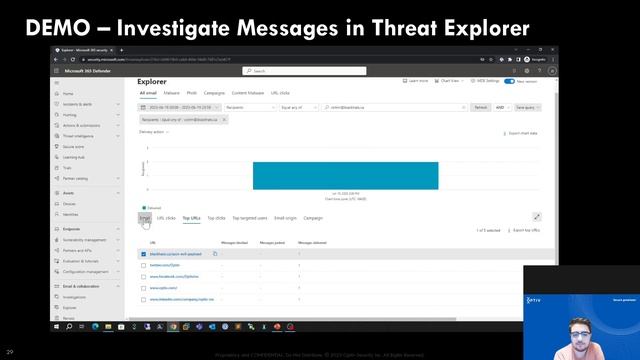
Task: Expand Threat intelligence in the sidebar
Action: [118, 136]
